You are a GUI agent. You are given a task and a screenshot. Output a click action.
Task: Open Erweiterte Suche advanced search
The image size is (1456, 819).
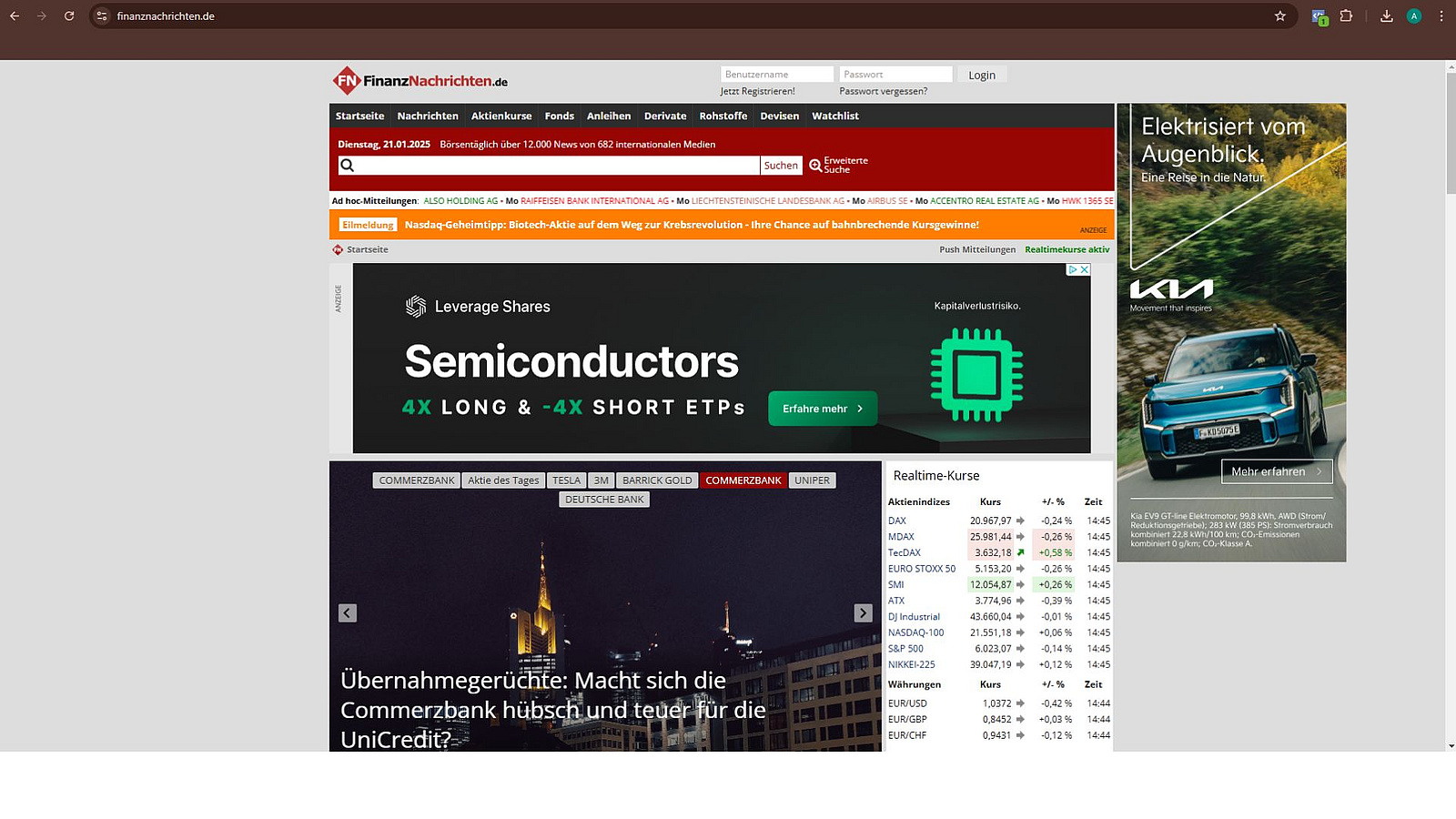click(x=839, y=165)
